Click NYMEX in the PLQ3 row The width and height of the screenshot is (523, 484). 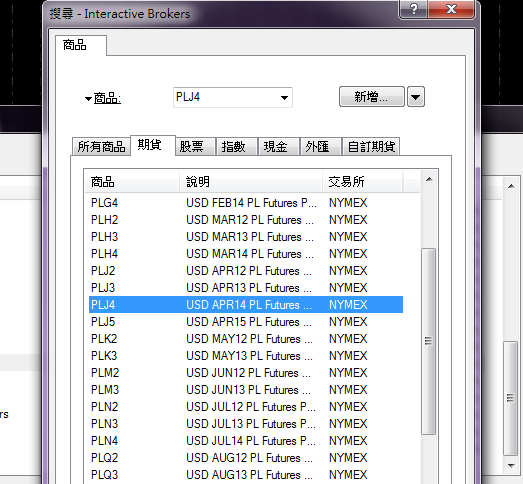click(348, 475)
